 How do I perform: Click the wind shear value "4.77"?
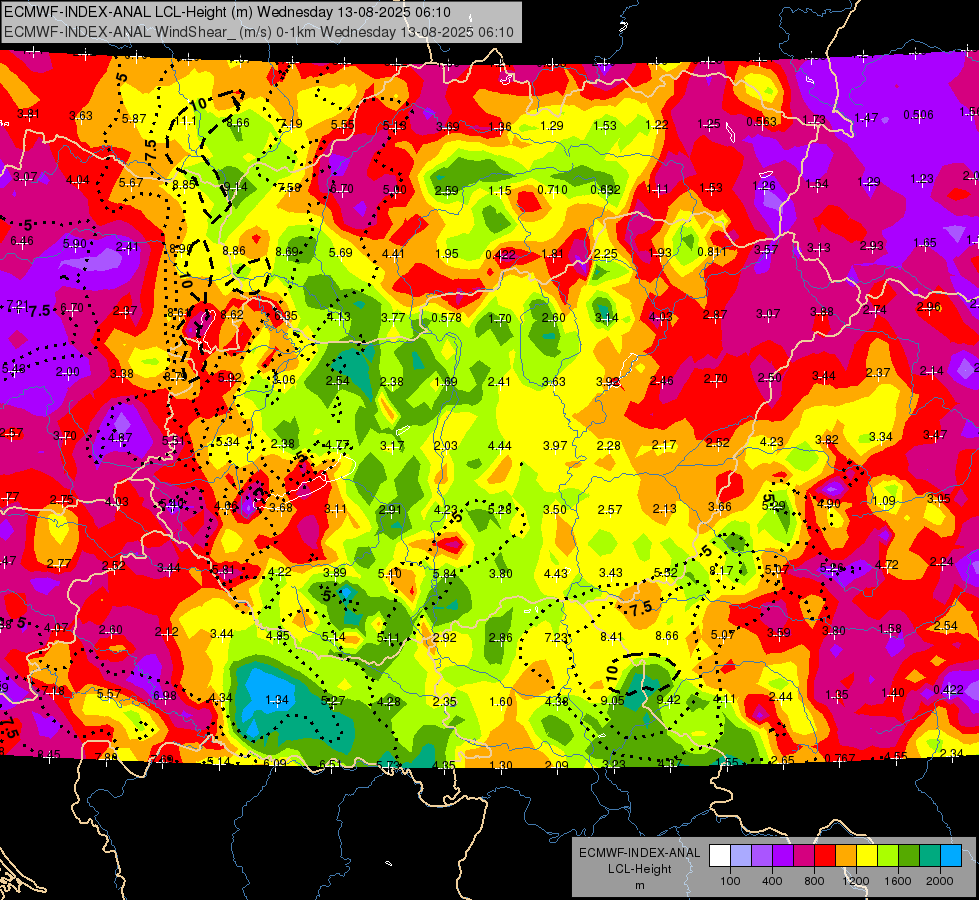(x=338, y=445)
